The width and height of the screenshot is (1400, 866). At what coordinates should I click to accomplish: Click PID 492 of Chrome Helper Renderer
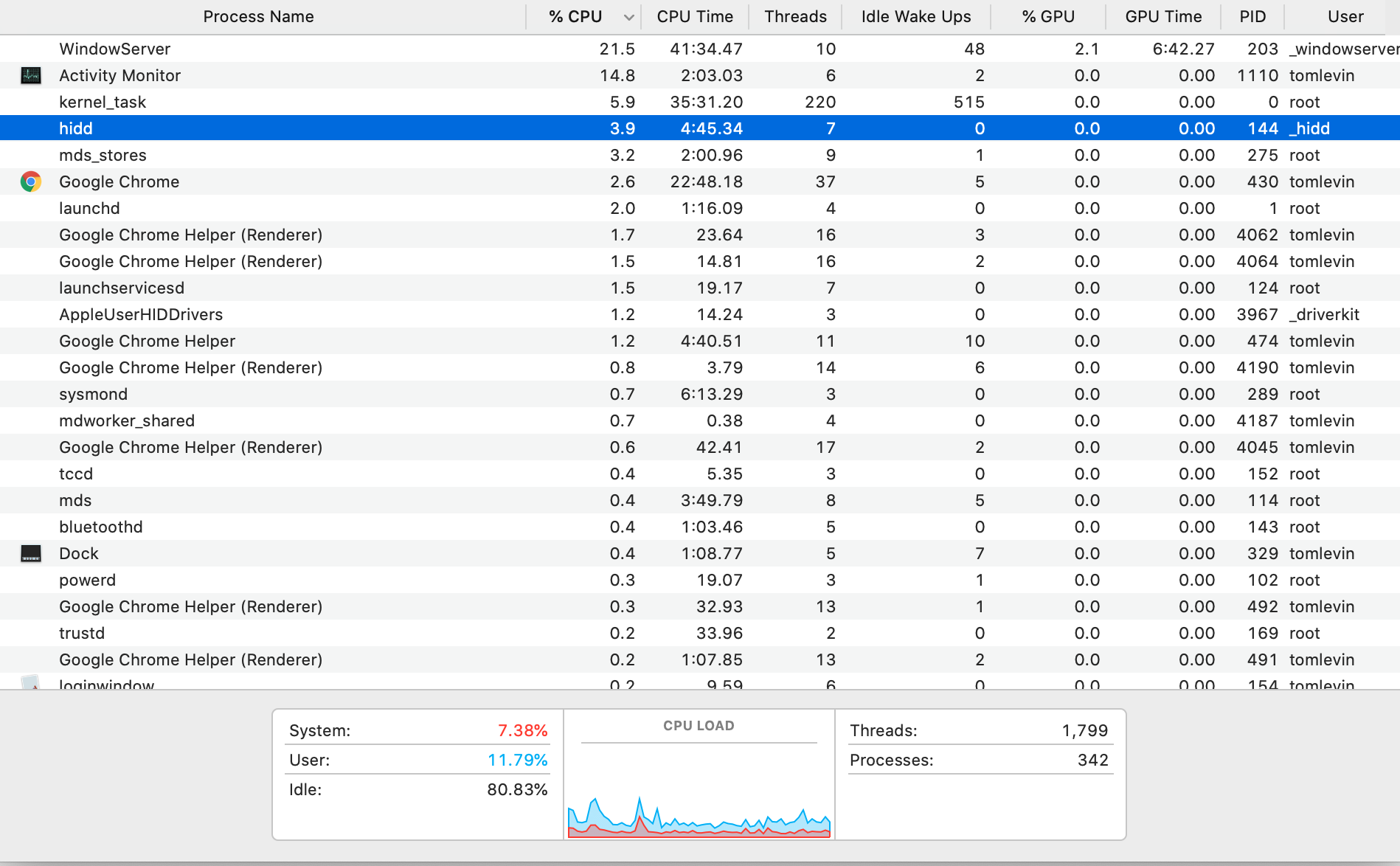coord(1263,606)
